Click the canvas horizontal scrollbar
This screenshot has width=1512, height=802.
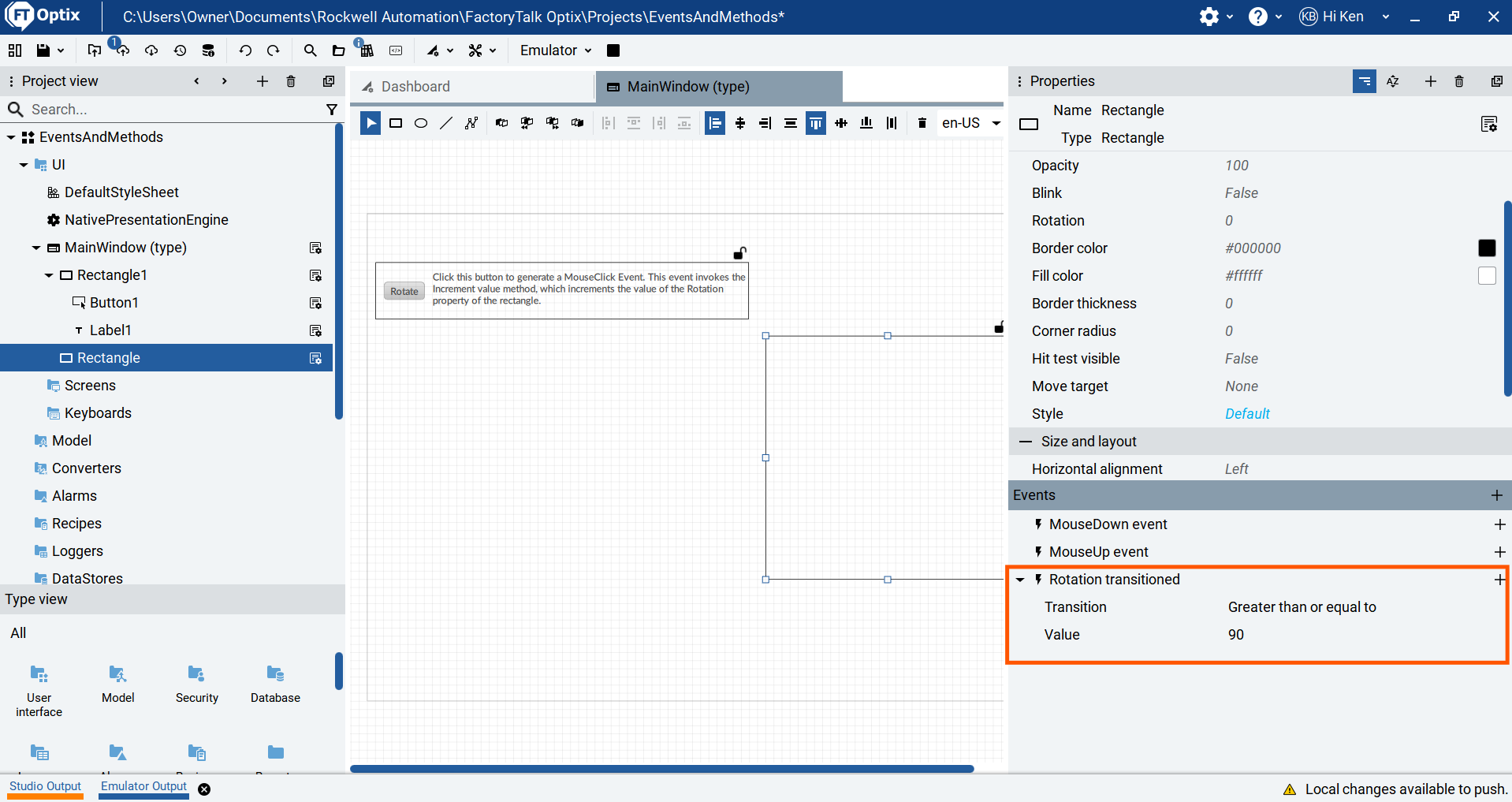click(x=662, y=769)
